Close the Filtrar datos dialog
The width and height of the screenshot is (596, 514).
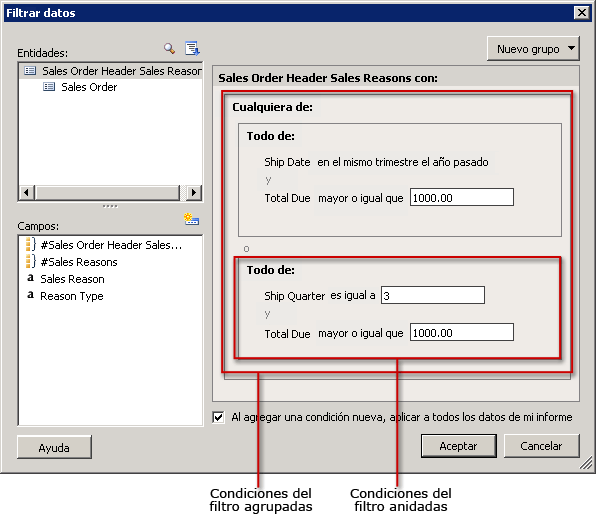(x=582, y=13)
